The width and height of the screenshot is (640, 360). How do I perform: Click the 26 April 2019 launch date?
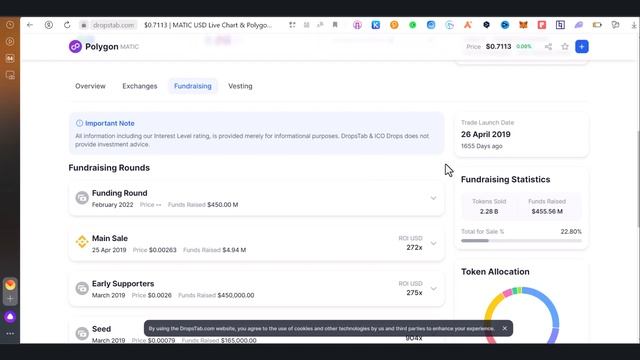tap(486, 134)
